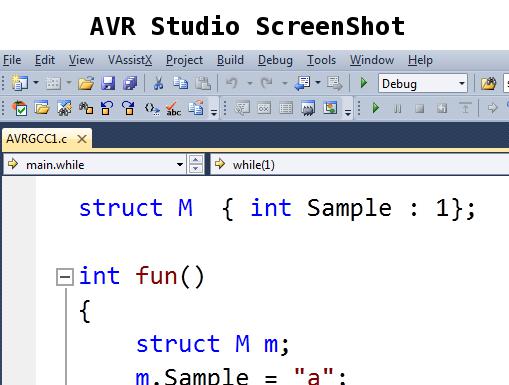
Task: Click the Open File folder icon
Action: click(86, 83)
